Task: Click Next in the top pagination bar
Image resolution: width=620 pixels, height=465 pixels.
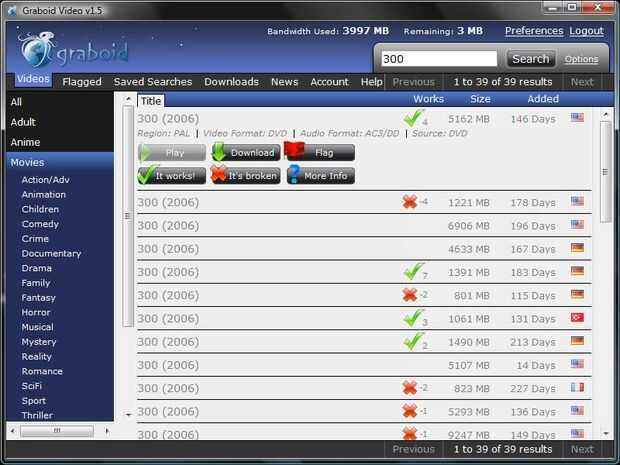Action: (x=582, y=82)
